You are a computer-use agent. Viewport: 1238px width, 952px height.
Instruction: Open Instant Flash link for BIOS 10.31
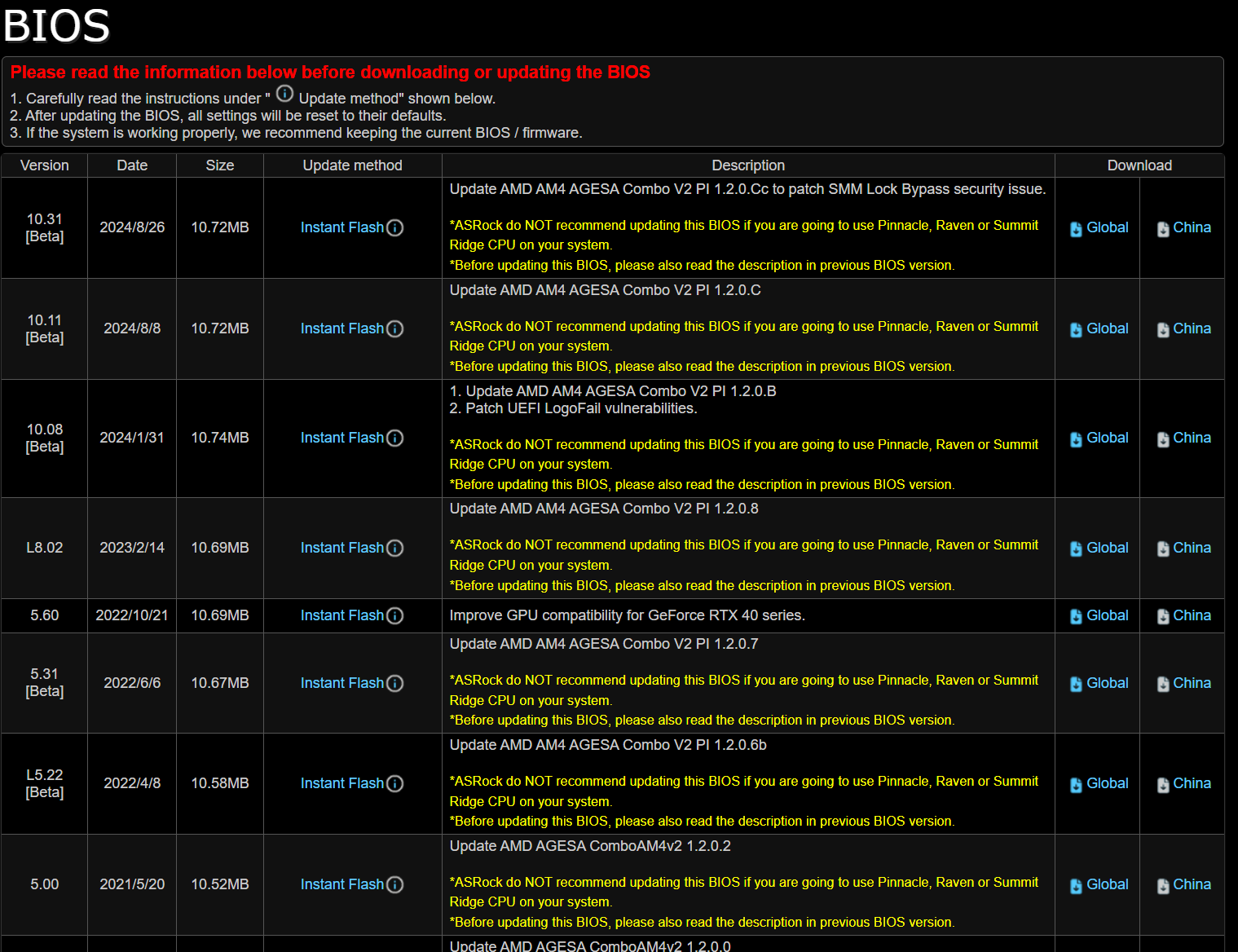(x=341, y=227)
